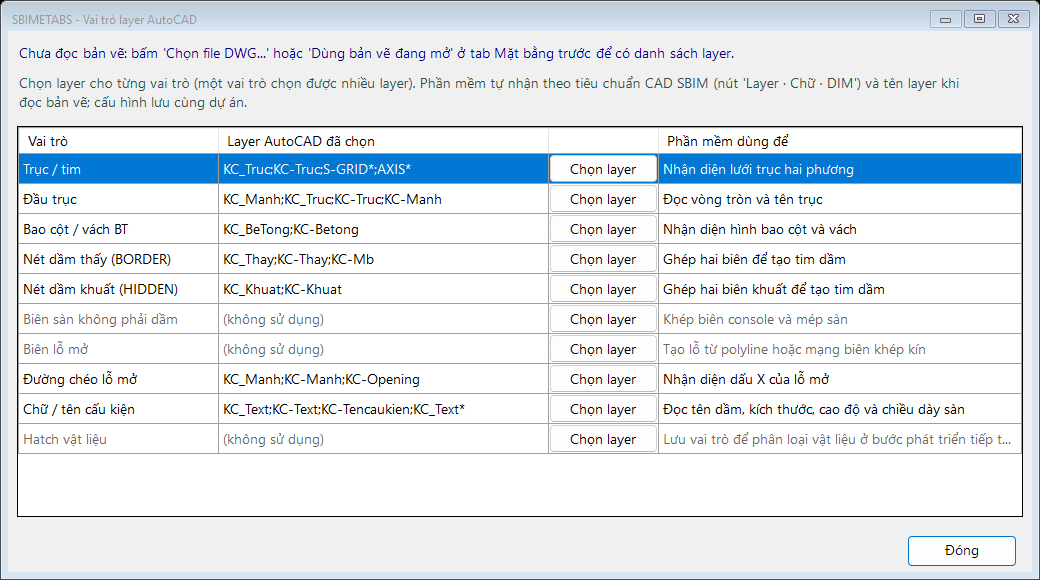Select the 'Trục / tim' role cell

pos(118,169)
